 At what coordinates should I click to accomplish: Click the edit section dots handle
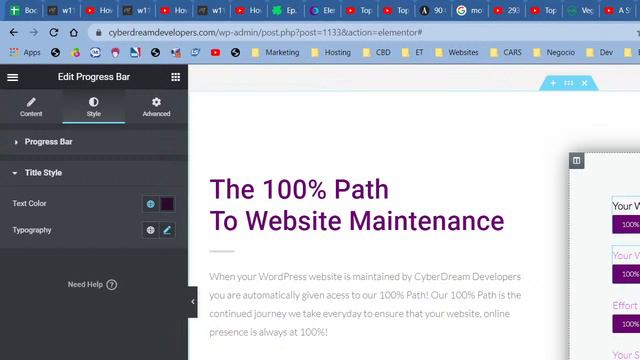569,83
